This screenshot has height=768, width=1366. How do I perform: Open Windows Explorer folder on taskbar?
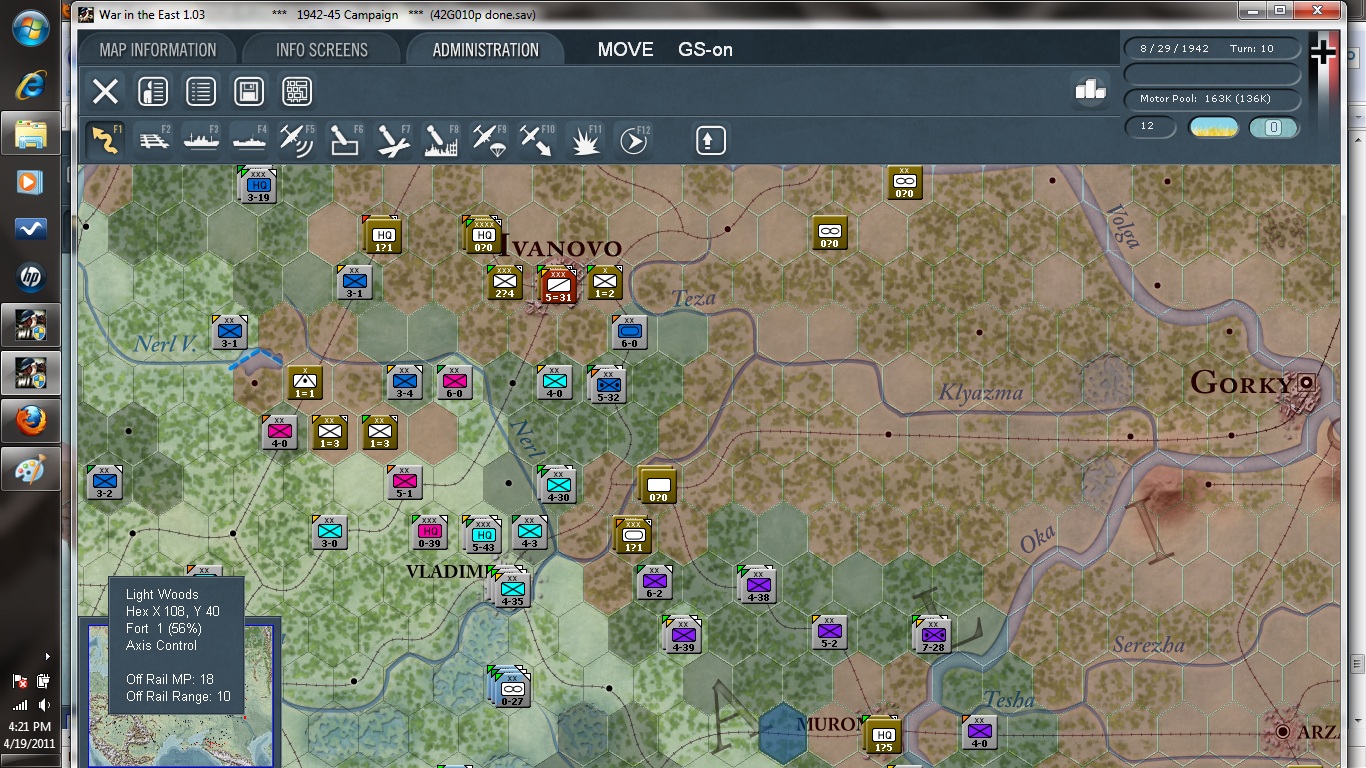pyautogui.click(x=30, y=133)
